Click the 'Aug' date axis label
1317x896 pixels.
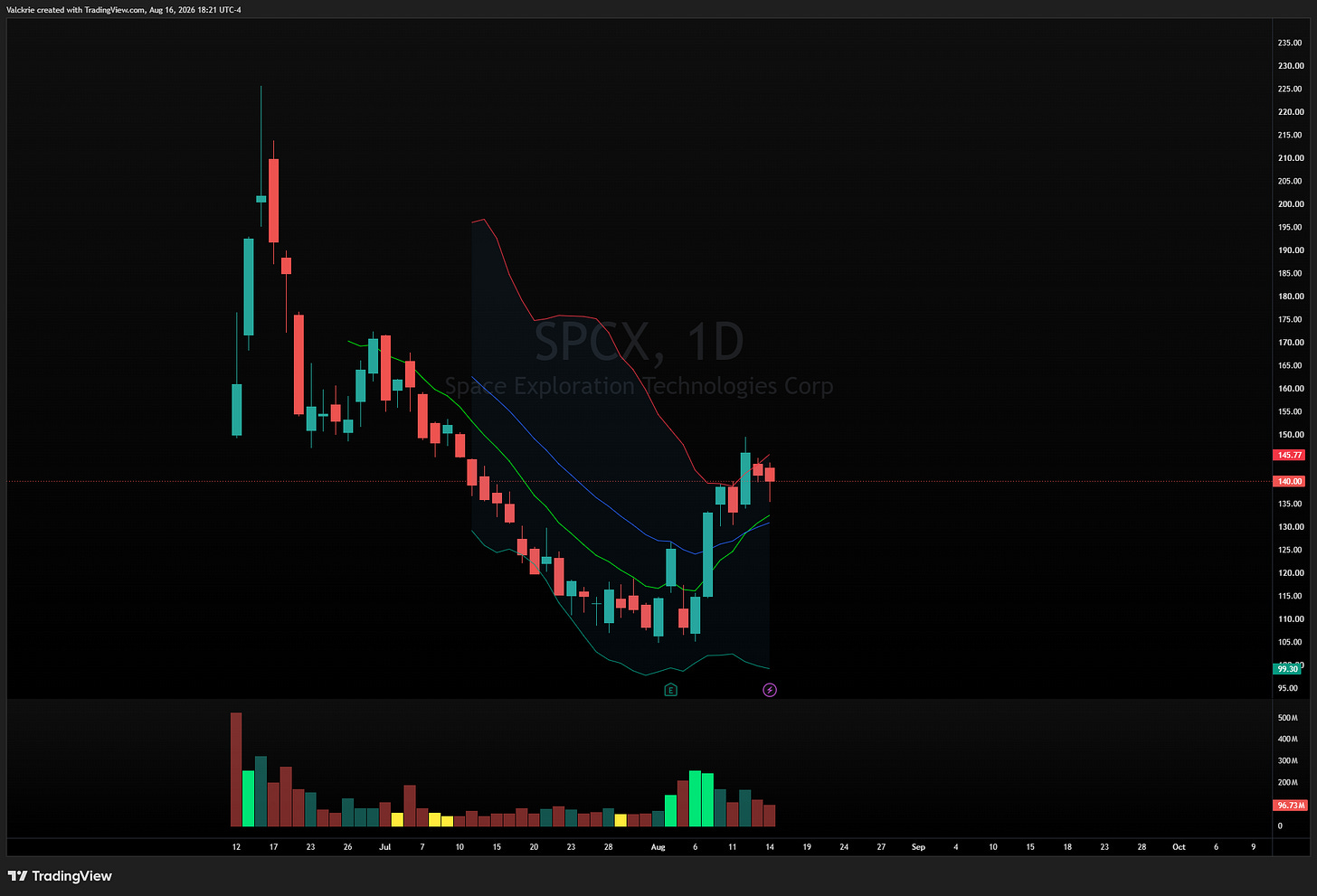coord(658,847)
